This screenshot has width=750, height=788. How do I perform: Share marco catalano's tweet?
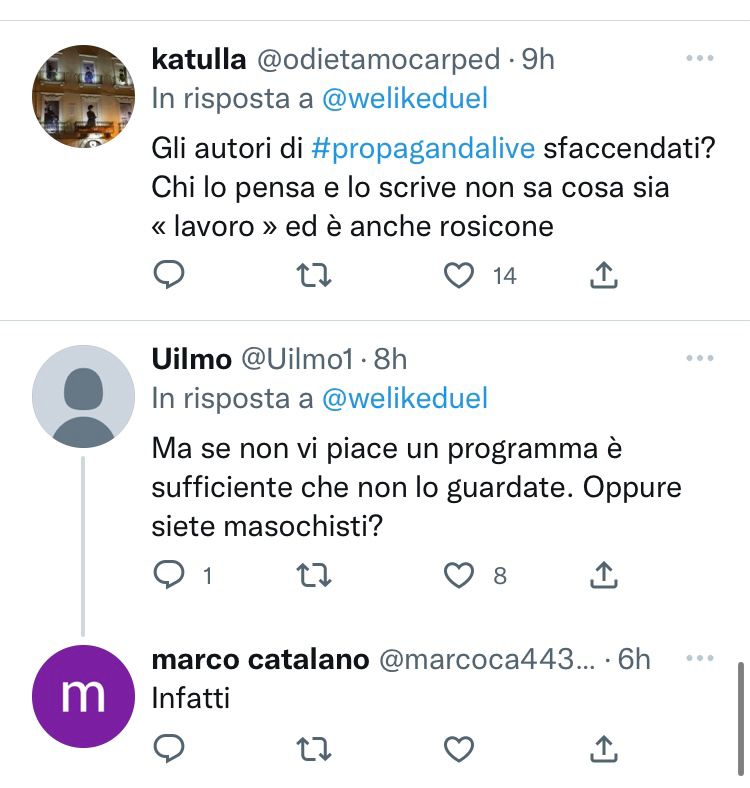603,747
